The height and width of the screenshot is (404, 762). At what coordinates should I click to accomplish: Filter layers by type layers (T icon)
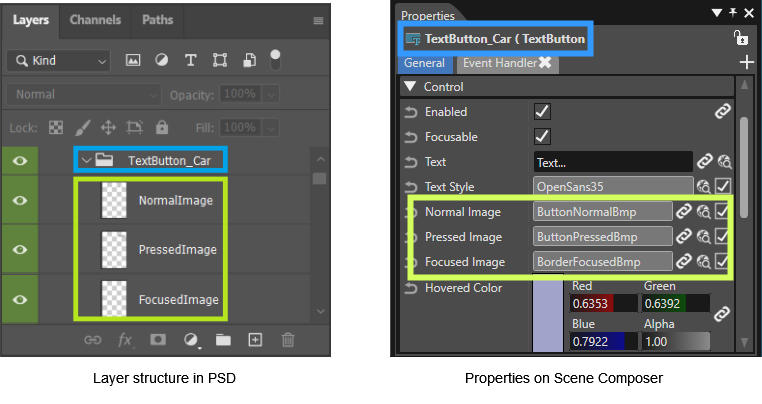(x=190, y=60)
